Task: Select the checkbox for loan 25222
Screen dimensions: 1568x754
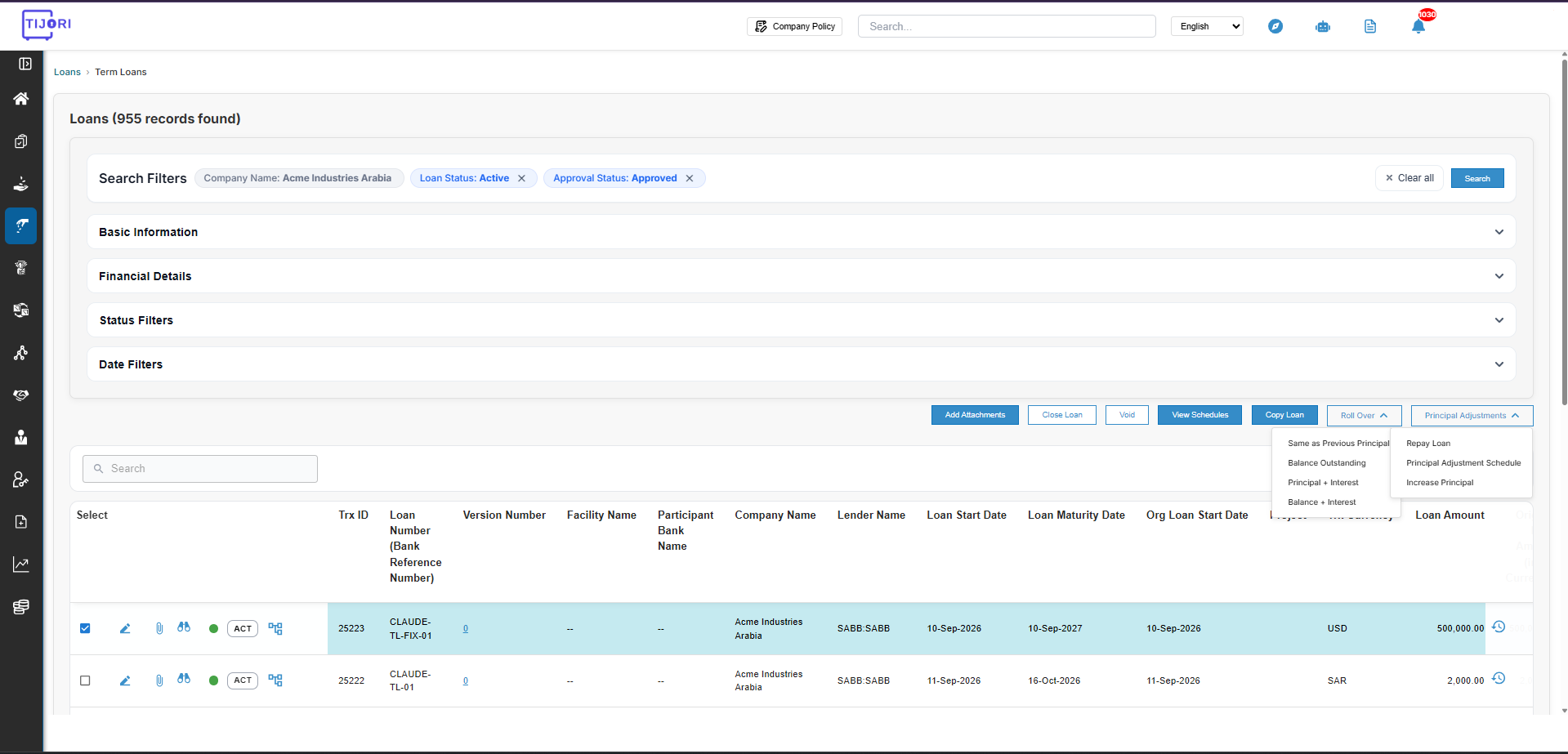Action: pos(85,680)
